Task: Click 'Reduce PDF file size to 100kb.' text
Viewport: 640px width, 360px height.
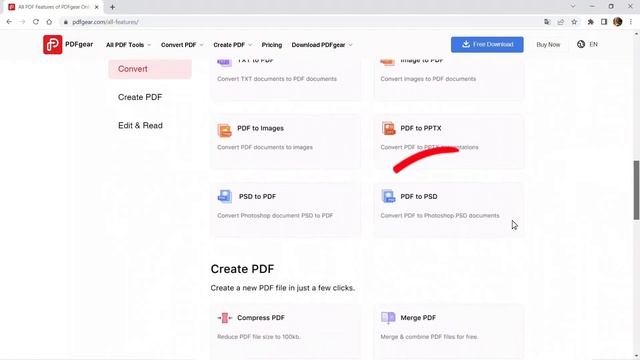Action: point(259,337)
